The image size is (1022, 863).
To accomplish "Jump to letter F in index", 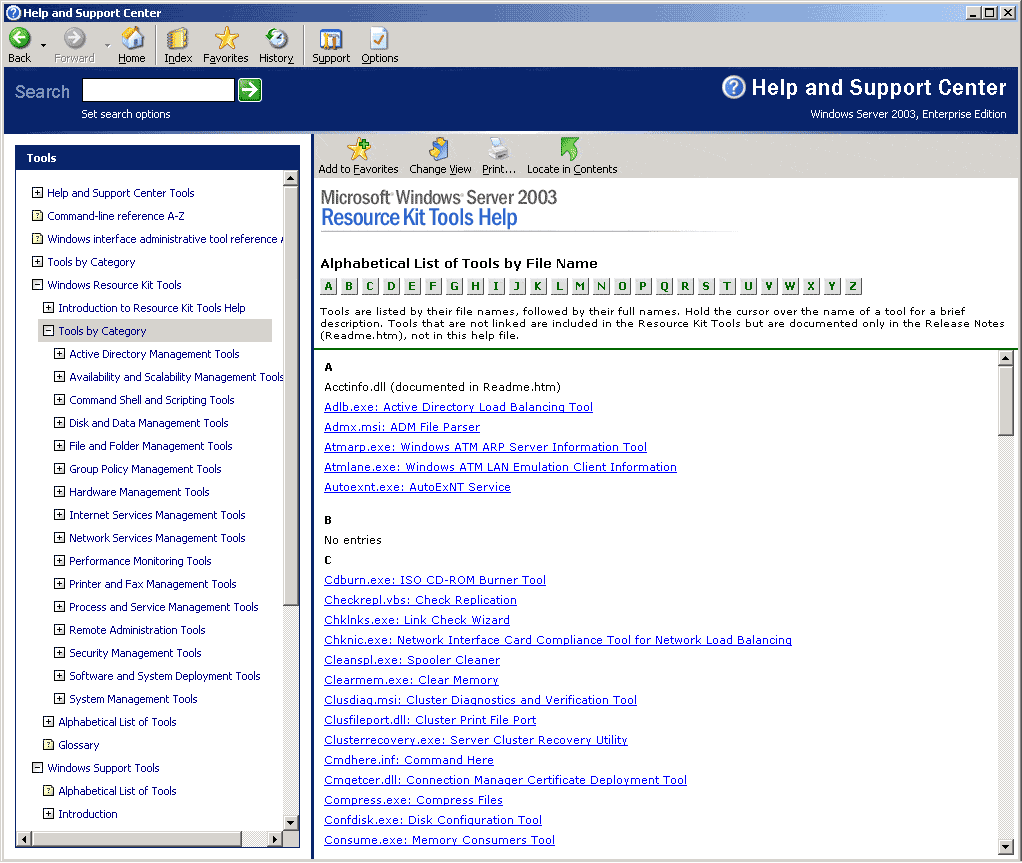I will (433, 286).
